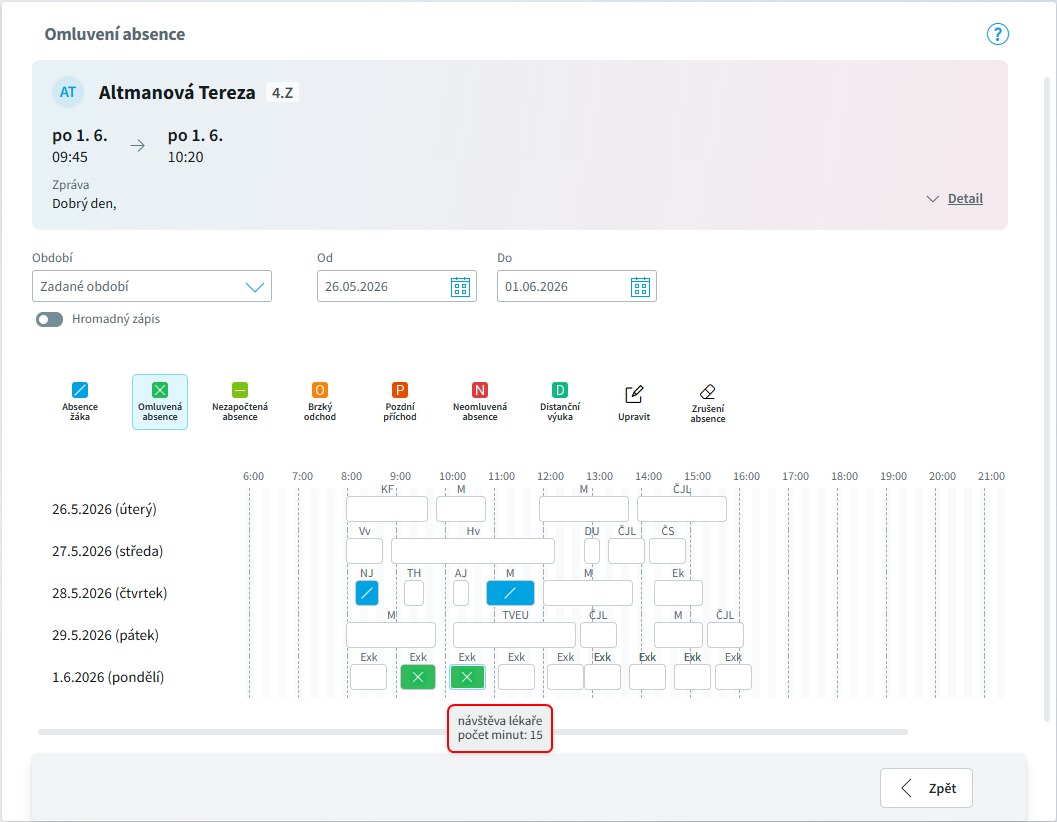Viewport: 1057px width, 822px height.
Task: Select the Upravit pencil tool
Action: tap(634, 403)
